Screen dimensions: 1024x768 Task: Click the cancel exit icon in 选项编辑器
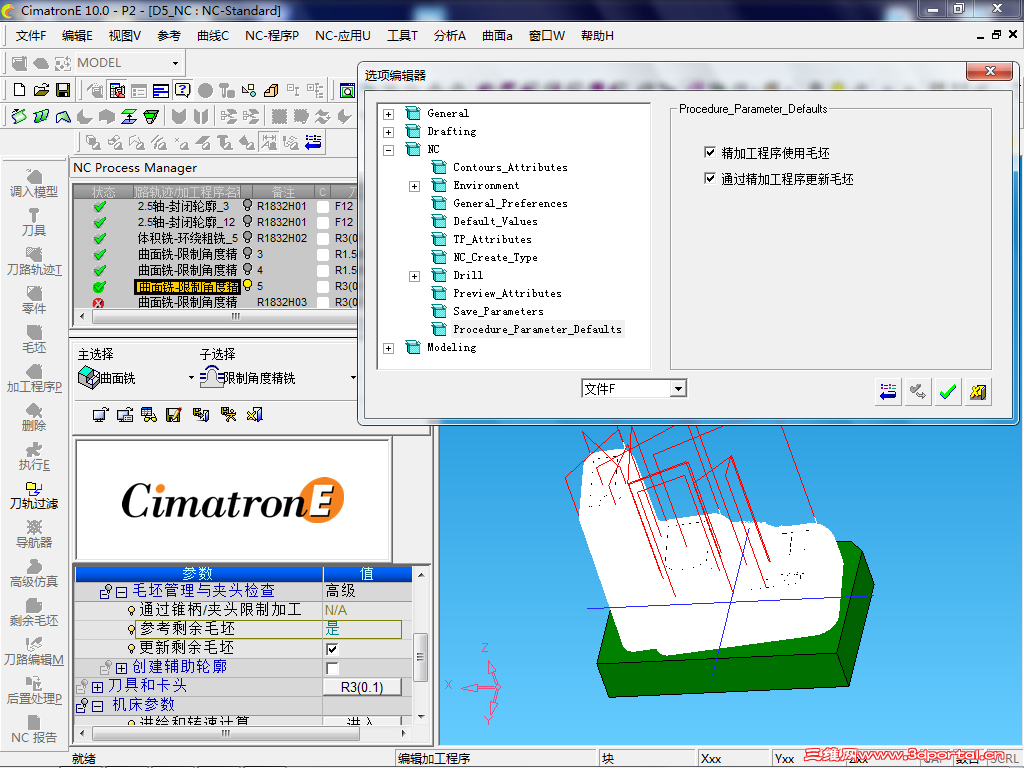point(978,392)
